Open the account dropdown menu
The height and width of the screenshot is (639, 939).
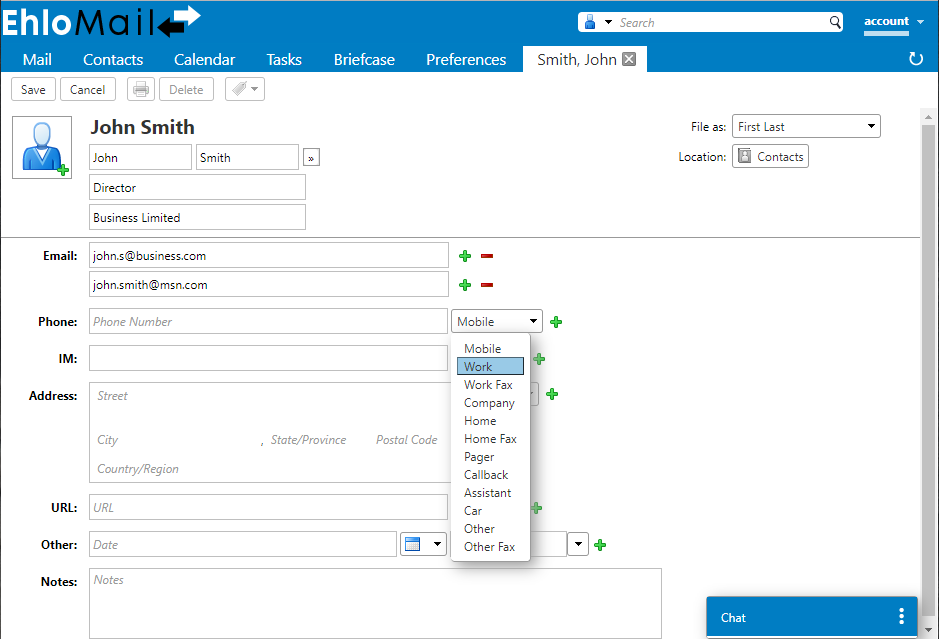pos(892,21)
